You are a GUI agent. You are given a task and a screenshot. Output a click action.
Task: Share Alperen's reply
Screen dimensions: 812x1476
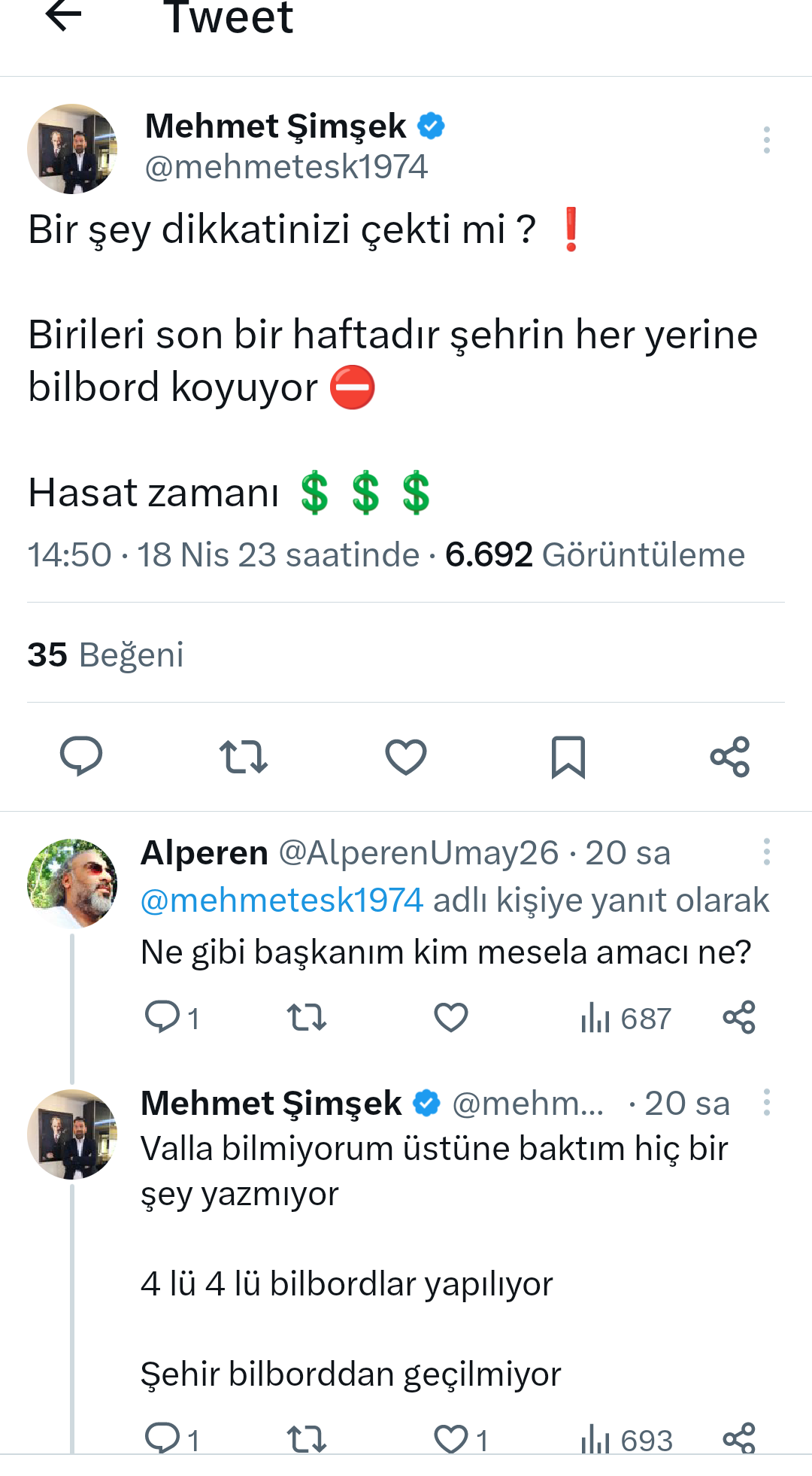[739, 1017]
